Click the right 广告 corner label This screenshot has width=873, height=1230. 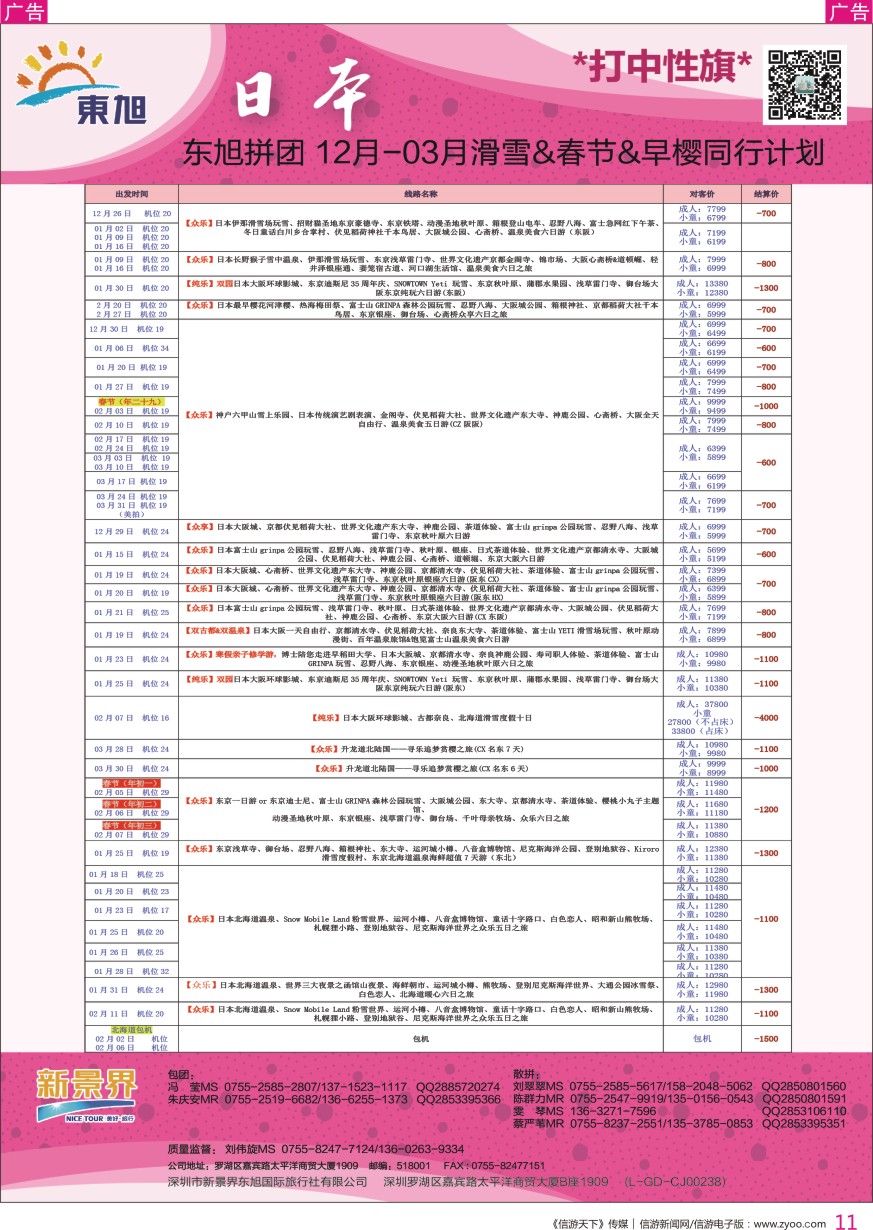848,11
